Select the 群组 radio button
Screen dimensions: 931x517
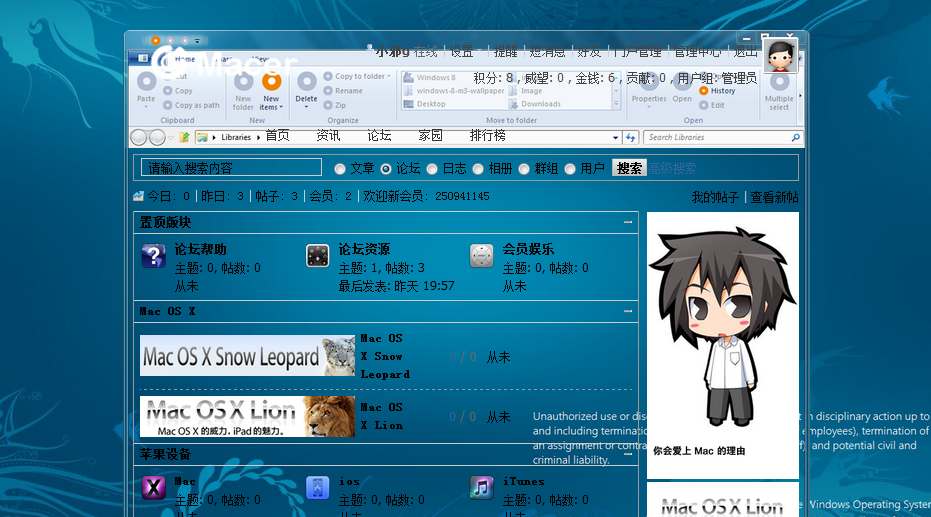[524, 169]
